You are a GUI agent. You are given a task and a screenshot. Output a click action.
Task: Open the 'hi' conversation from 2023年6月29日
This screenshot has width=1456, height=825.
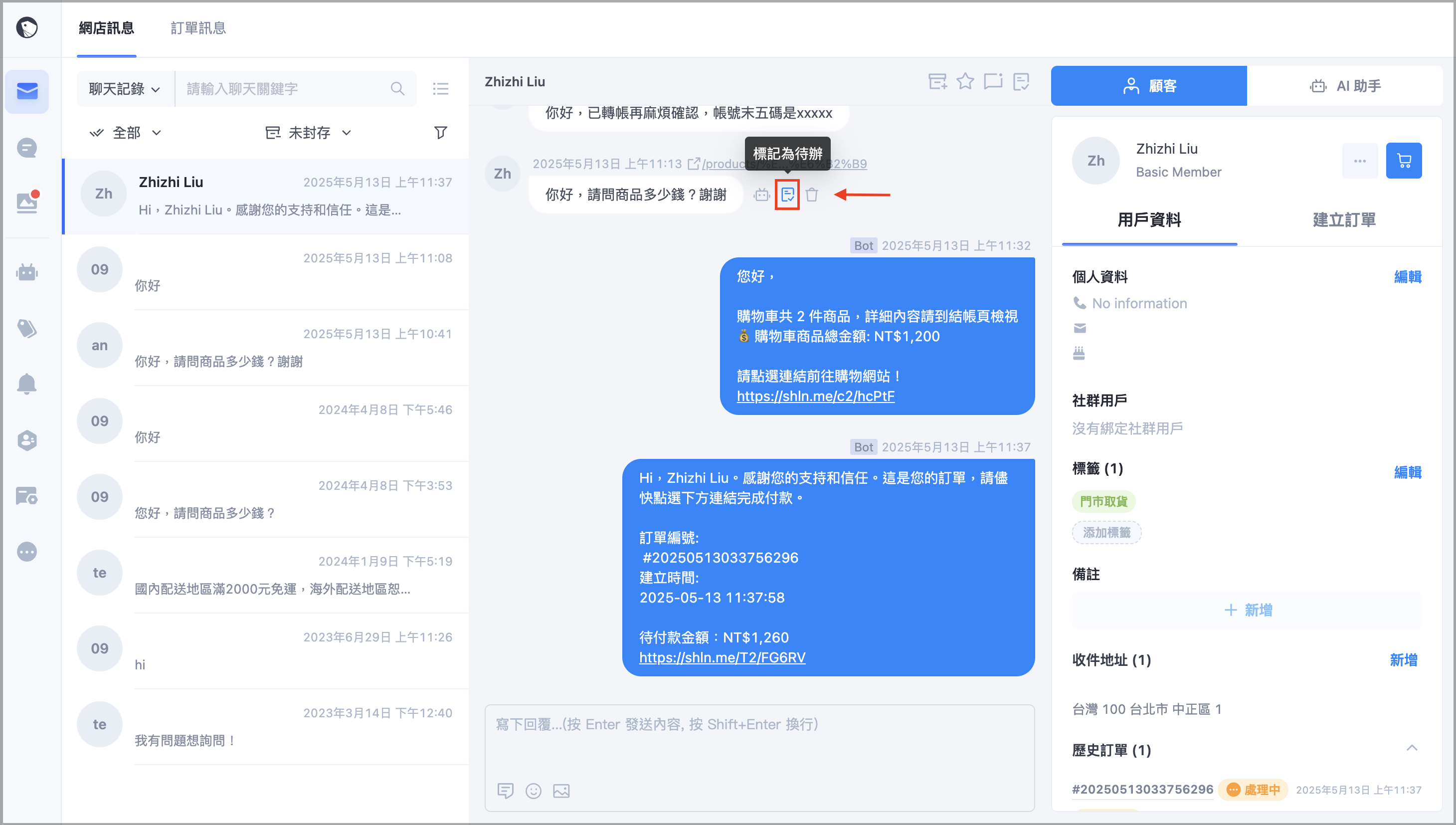tap(266, 651)
